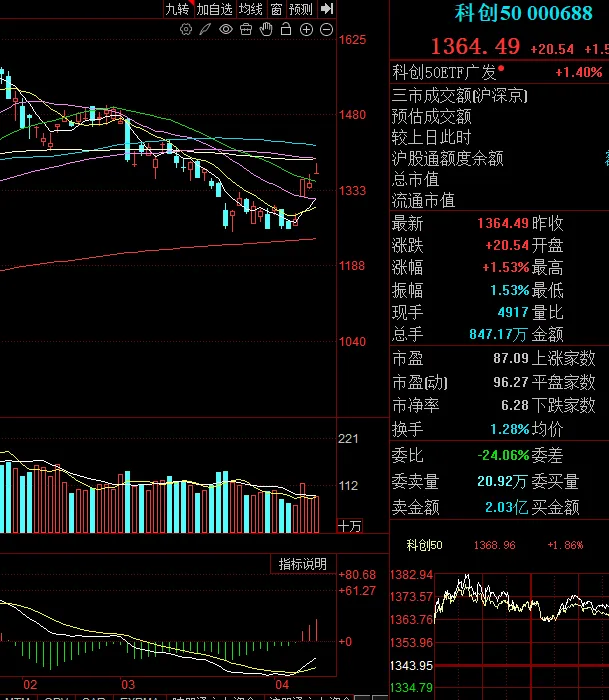Open 科创50ETF广发 related fund link
This screenshot has width=609, height=700.
(x=444, y=72)
